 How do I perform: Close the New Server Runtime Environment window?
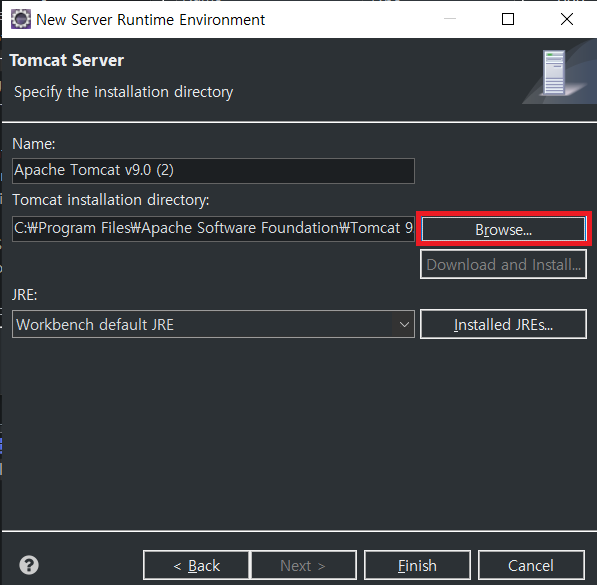coord(567,19)
